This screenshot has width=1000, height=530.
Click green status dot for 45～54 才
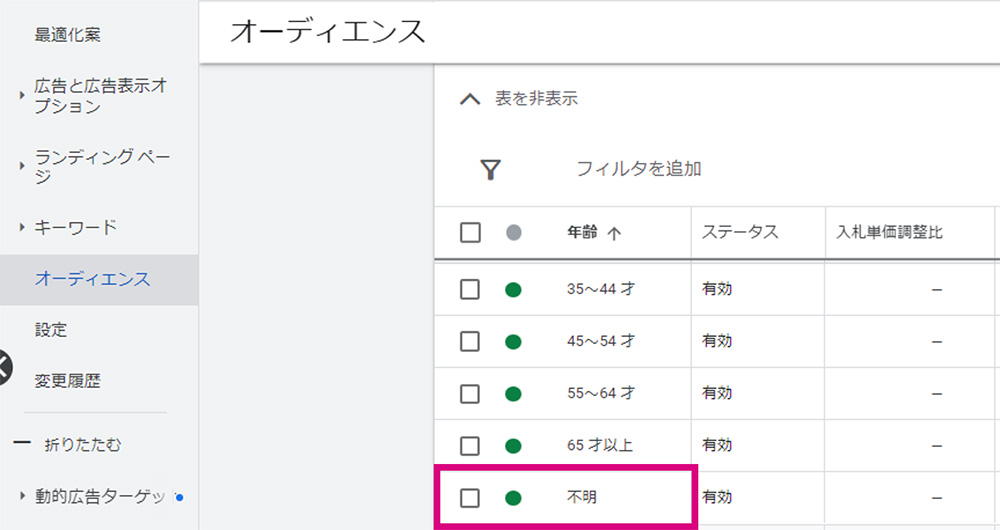(x=513, y=342)
